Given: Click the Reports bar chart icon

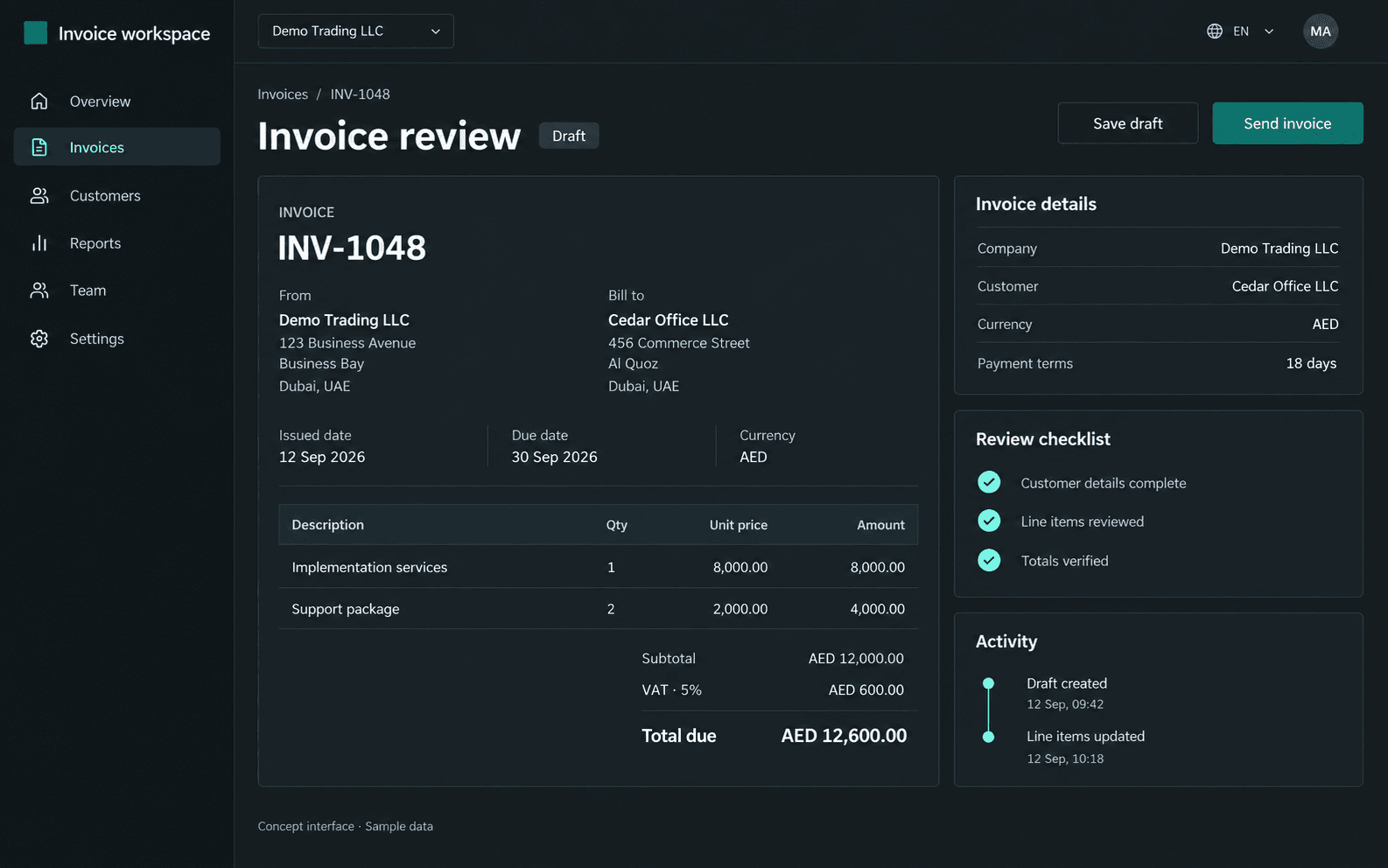Looking at the screenshot, I should 39,243.
